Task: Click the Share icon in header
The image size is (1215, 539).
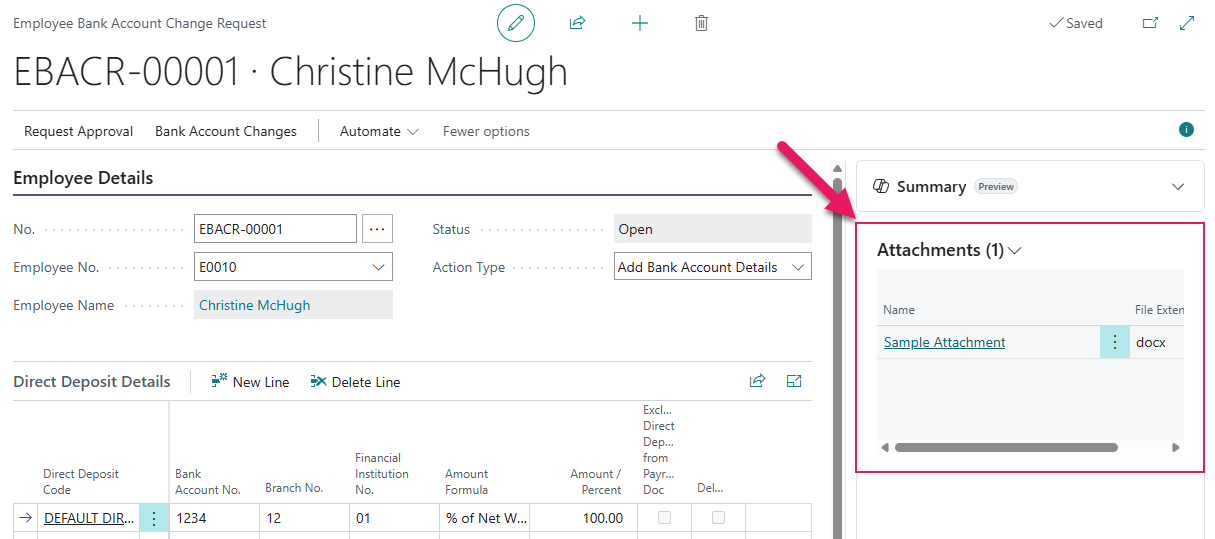Action: 577,23
